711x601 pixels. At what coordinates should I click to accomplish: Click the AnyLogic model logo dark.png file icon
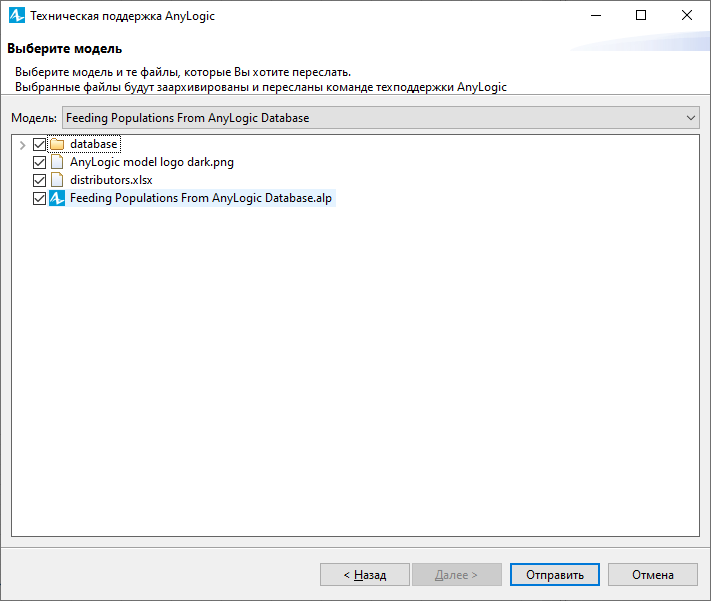click(x=57, y=162)
